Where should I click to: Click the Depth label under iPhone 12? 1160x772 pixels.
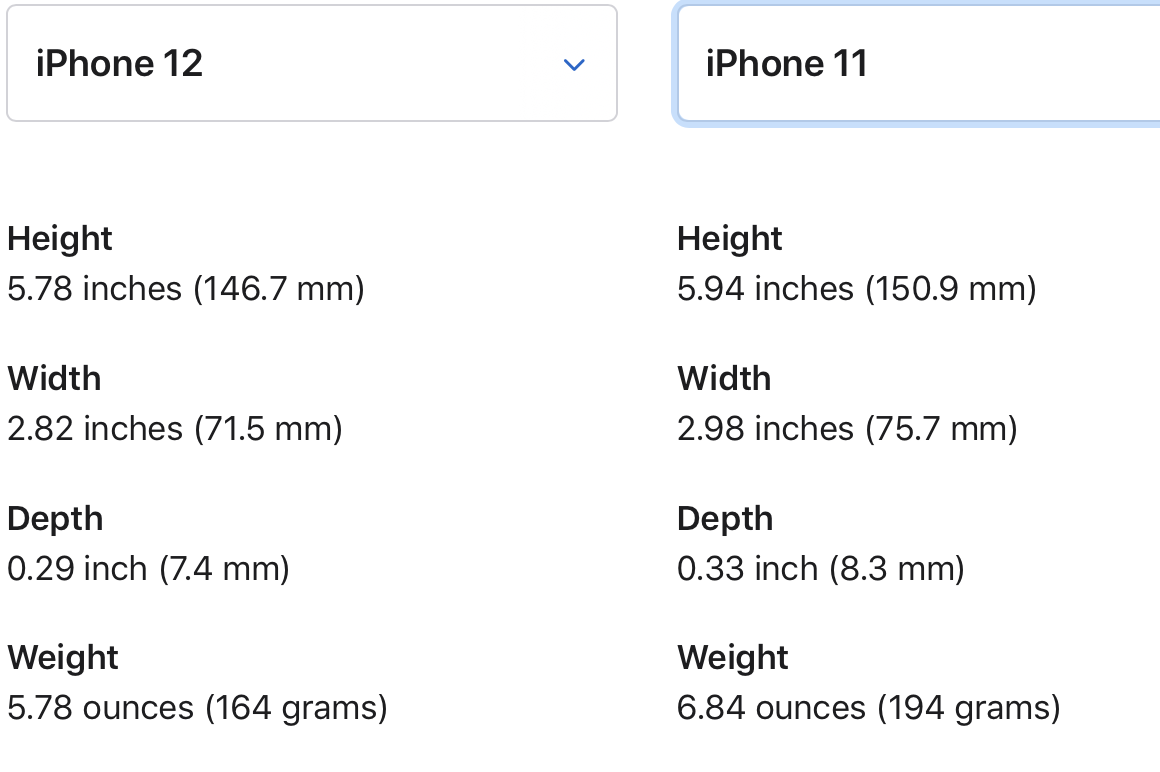(55, 519)
